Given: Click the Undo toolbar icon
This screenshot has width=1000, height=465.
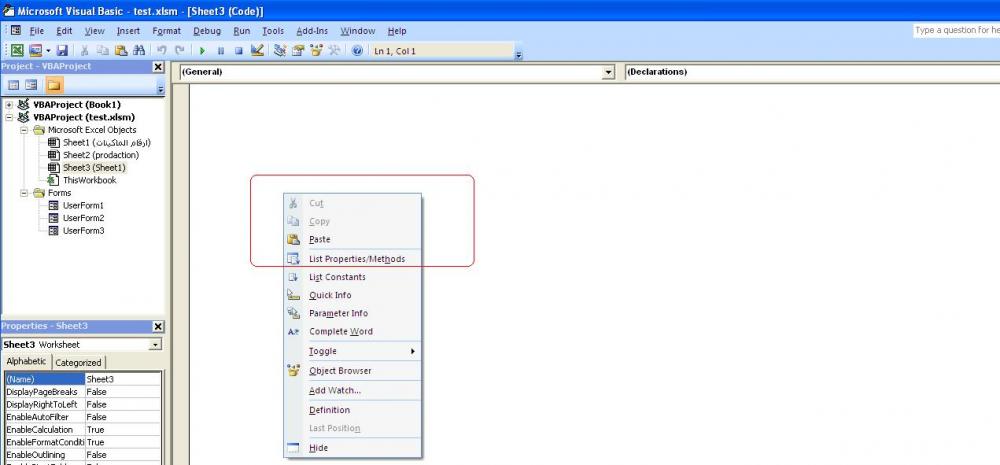Looking at the screenshot, I should coord(161,50).
